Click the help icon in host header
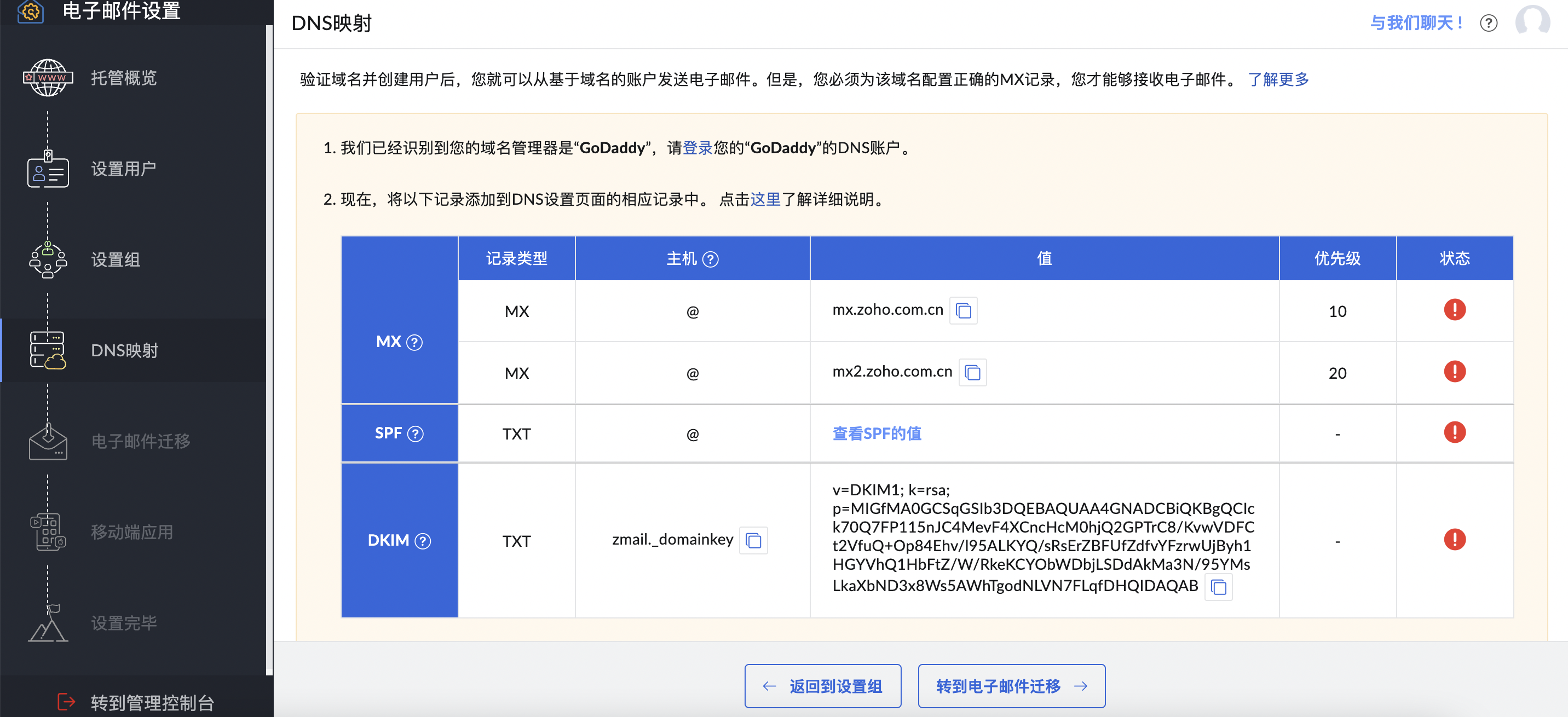 click(710, 260)
